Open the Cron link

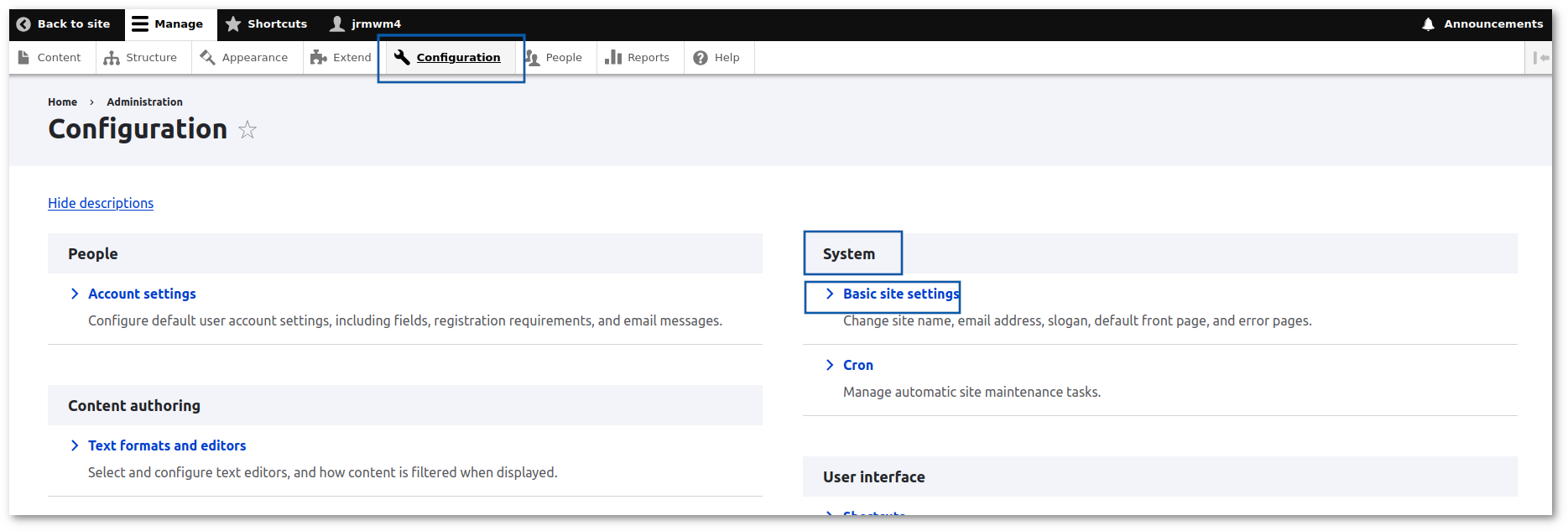click(858, 365)
